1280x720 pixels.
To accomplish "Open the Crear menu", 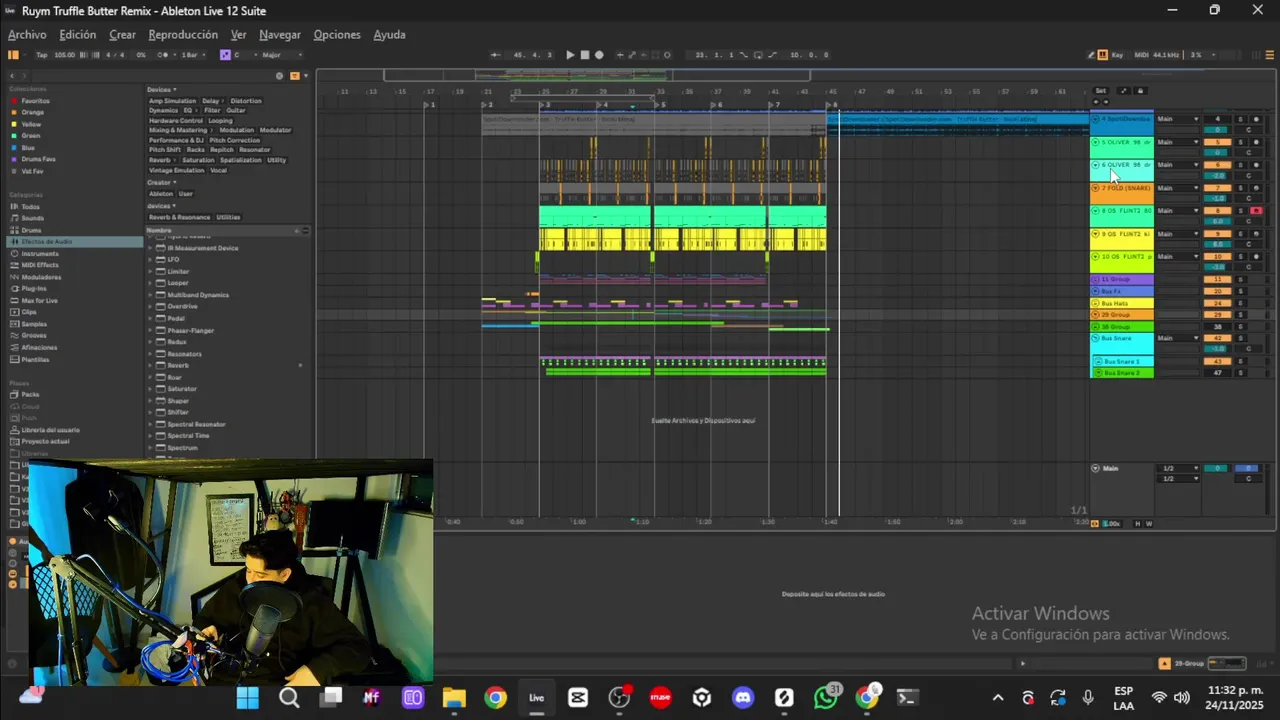I will pos(122,35).
